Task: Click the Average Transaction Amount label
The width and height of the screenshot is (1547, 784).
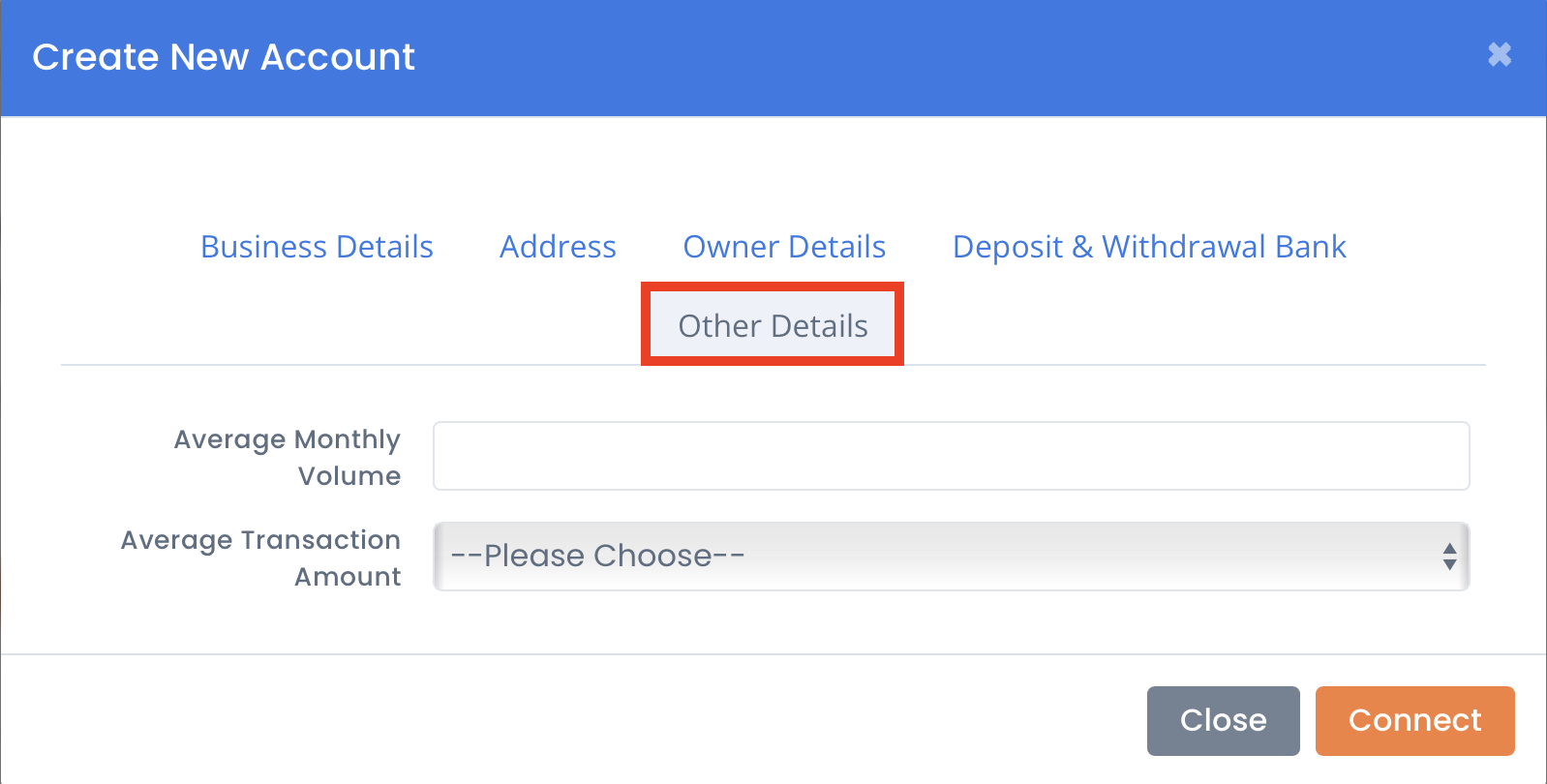Action: click(260, 558)
